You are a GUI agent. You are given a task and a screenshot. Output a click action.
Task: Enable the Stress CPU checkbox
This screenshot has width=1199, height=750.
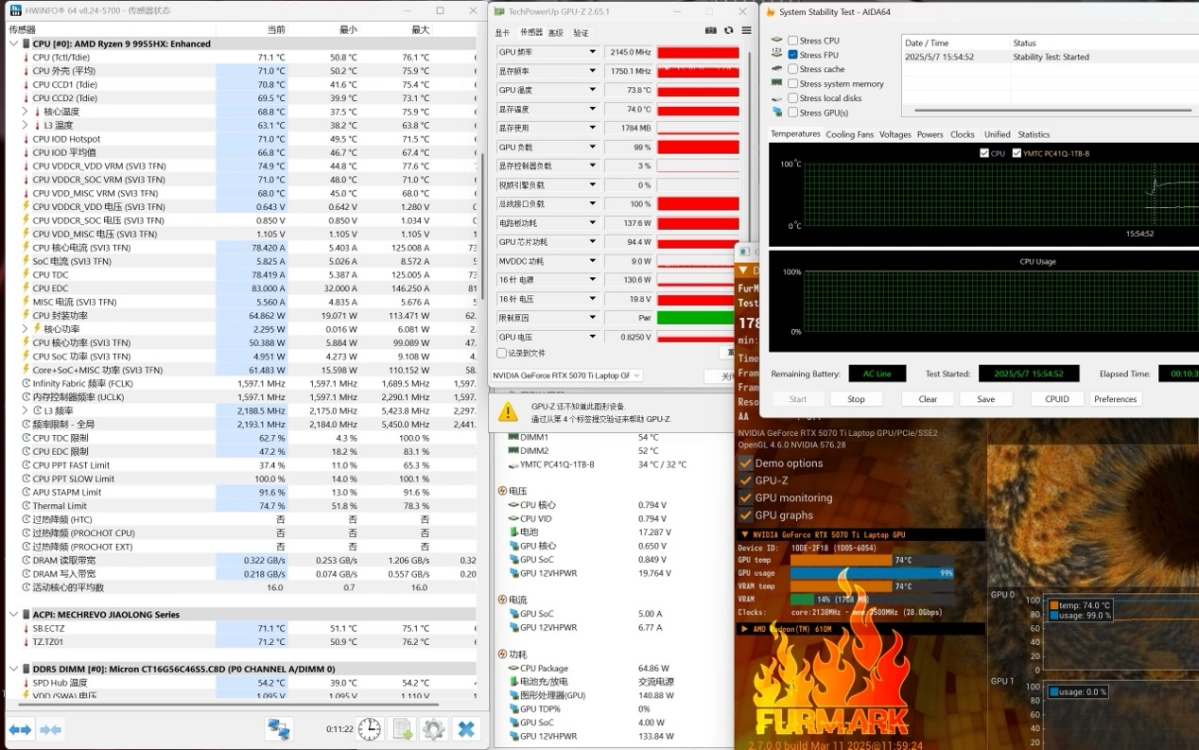793,41
